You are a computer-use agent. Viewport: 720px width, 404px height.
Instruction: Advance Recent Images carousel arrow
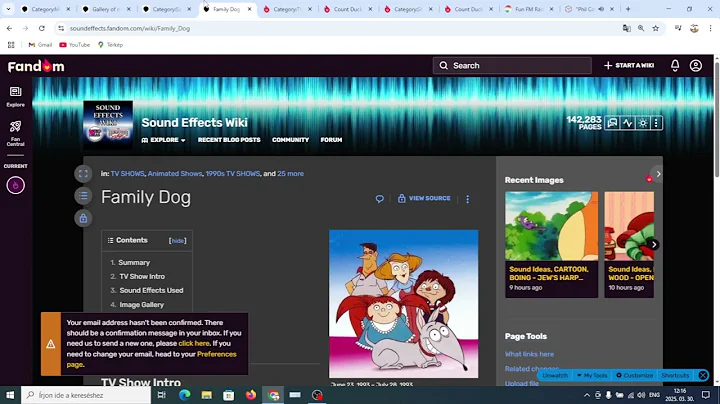tap(654, 245)
